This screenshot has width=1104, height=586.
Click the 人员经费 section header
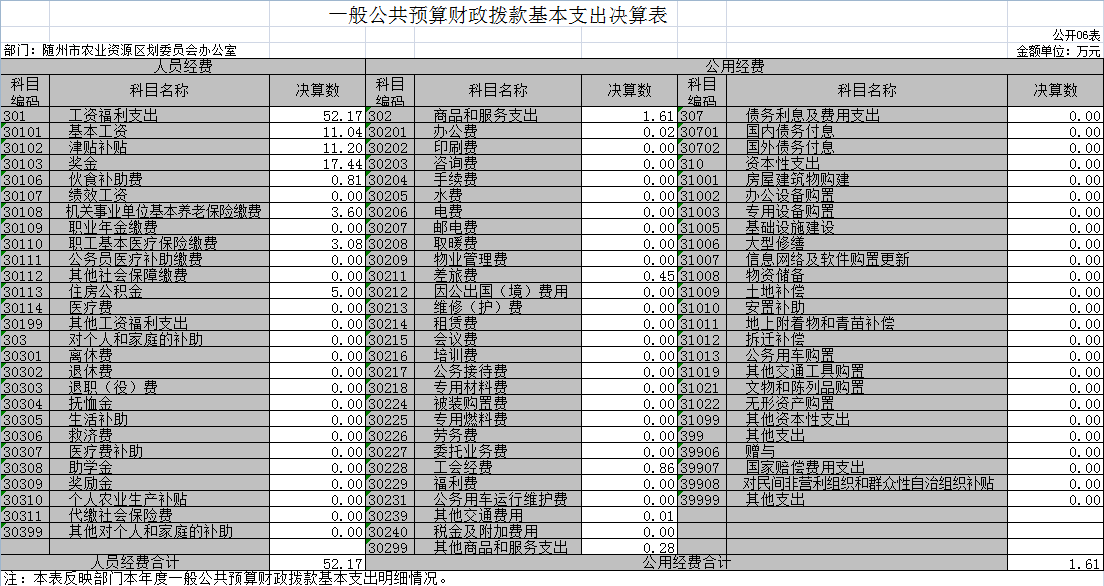(183, 66)
